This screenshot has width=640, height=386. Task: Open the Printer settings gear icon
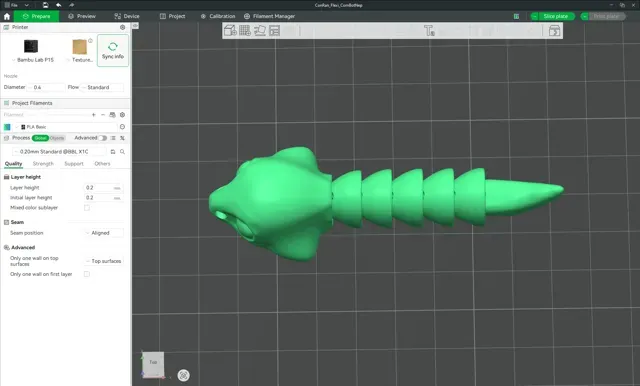[122, 27]
